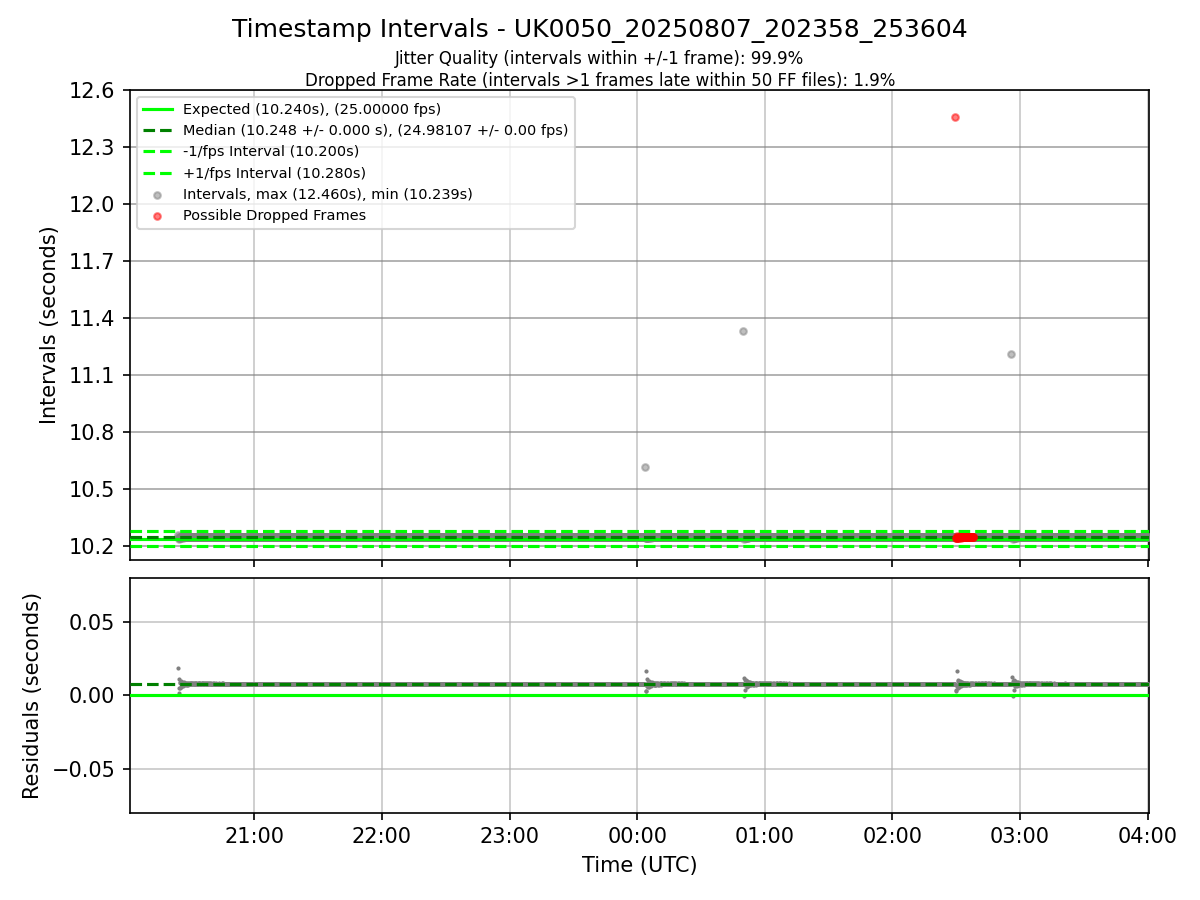Image resolution: width=1200 pixels, height=900 pixels.
Task: Click the −0.05 residuals tick label
Action: click(84, 770)
